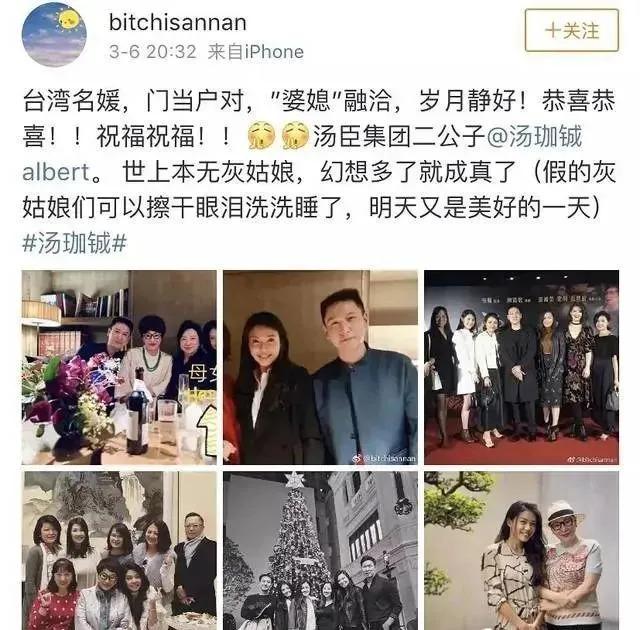Open the #汤珈铖# hashtag topic
The width and height of the screenshot is (640, 630).
[74, 244]
